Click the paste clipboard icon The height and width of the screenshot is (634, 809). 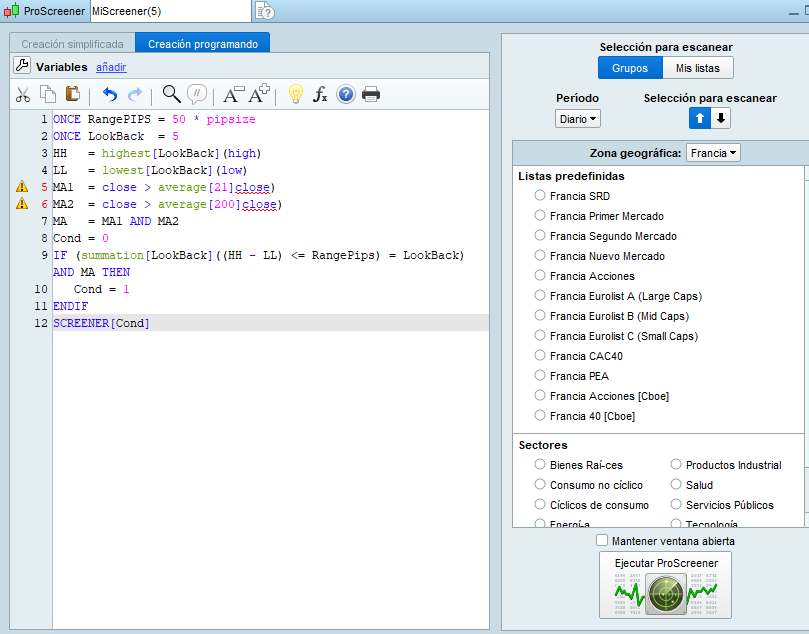point(72,94)
